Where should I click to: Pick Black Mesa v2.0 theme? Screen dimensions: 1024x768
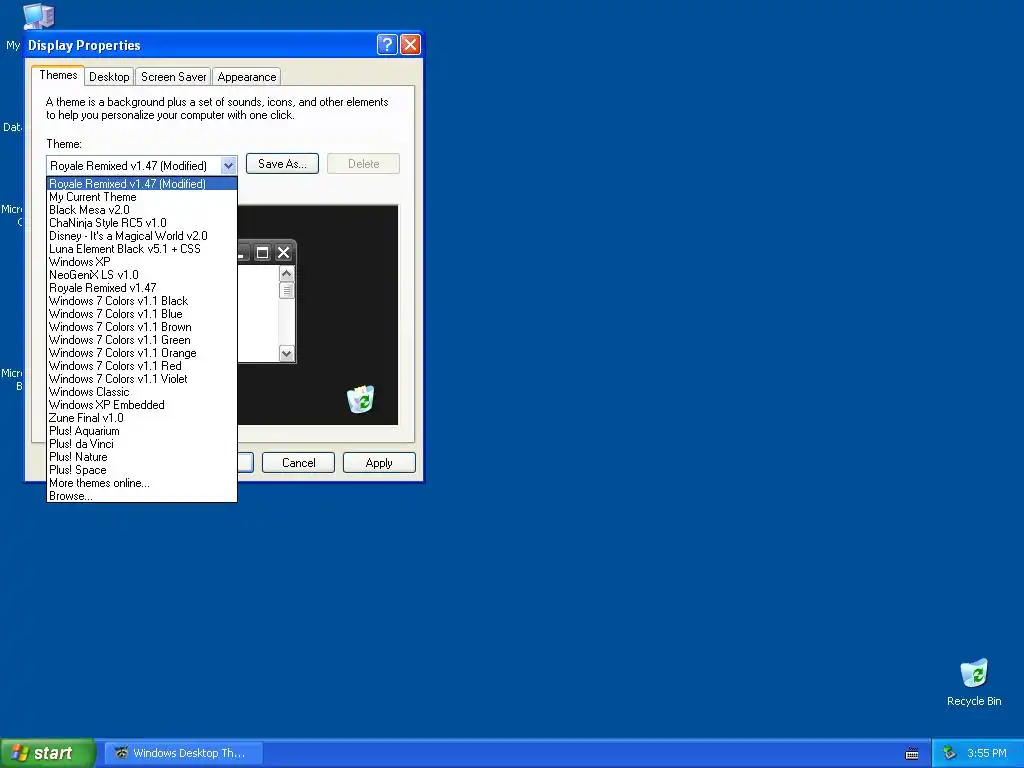tap(142, 210)
